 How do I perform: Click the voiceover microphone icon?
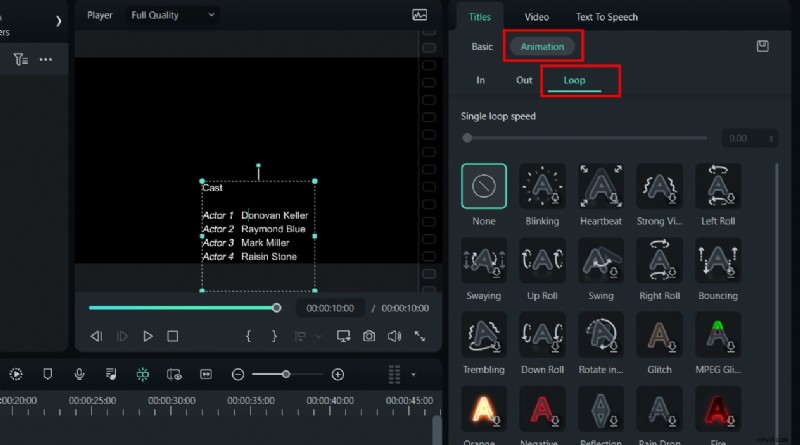point(80,374)
